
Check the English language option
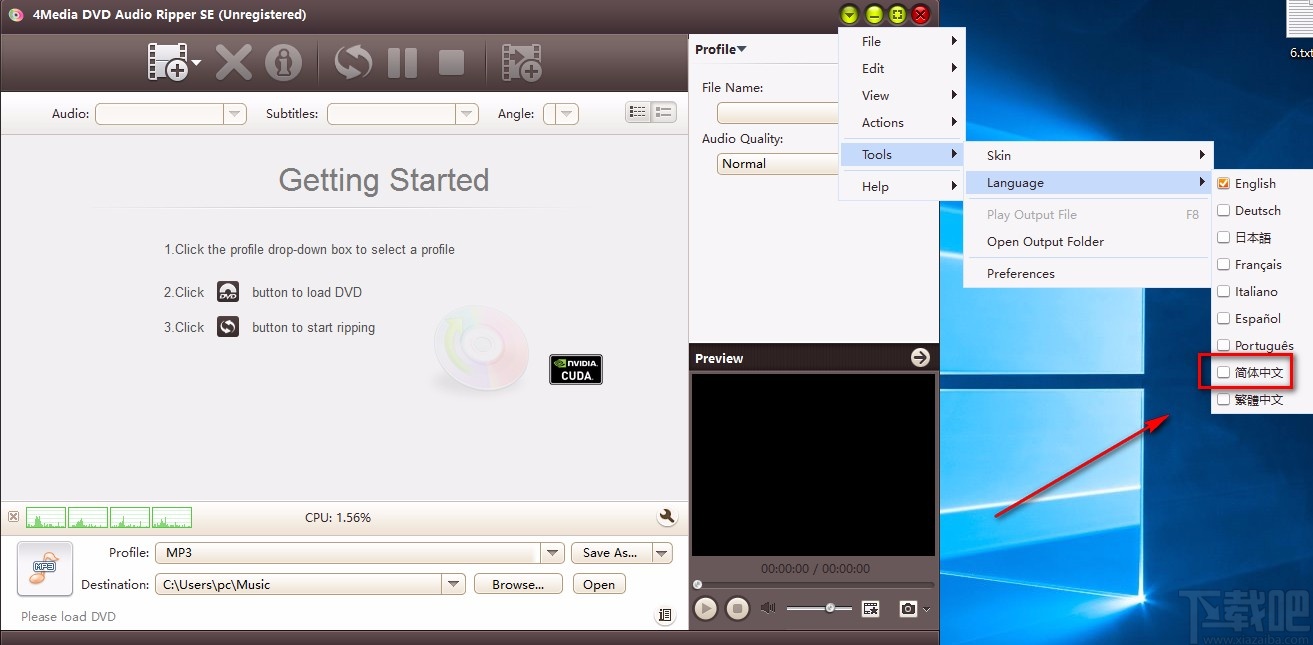pos(1223,183)
